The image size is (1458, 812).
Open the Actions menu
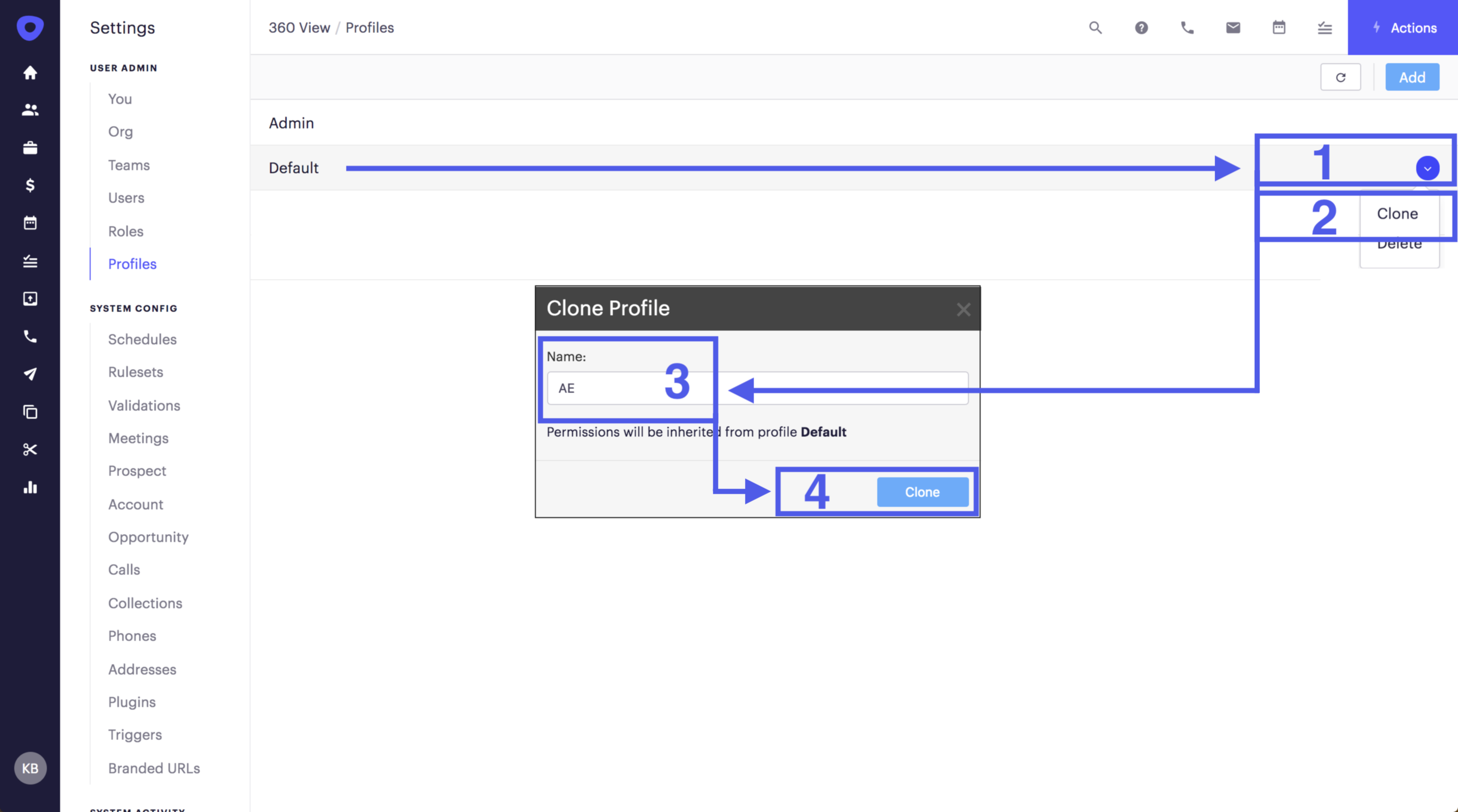(x=1402, y=28)
